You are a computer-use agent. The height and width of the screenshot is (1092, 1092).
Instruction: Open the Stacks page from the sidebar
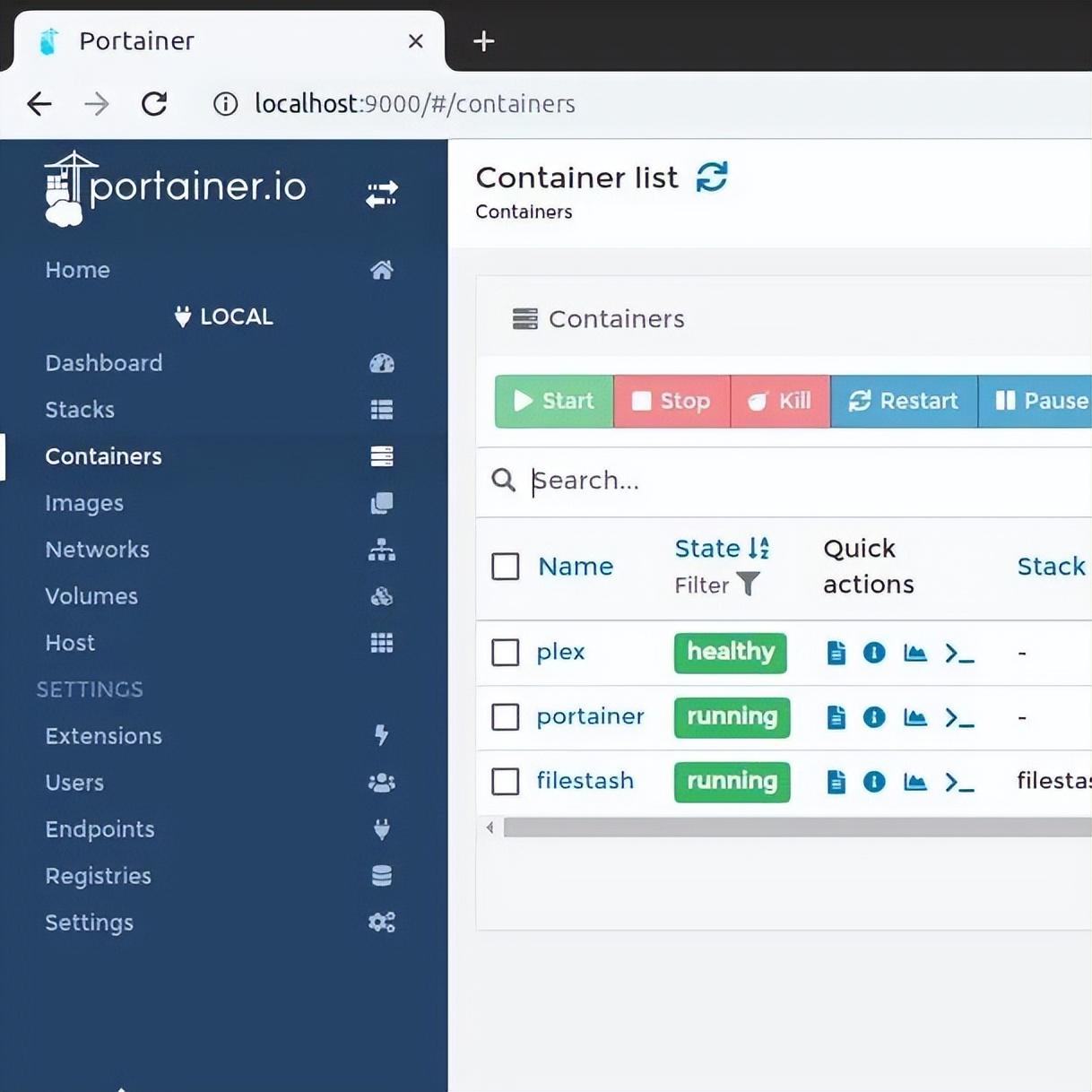point(79,410)
